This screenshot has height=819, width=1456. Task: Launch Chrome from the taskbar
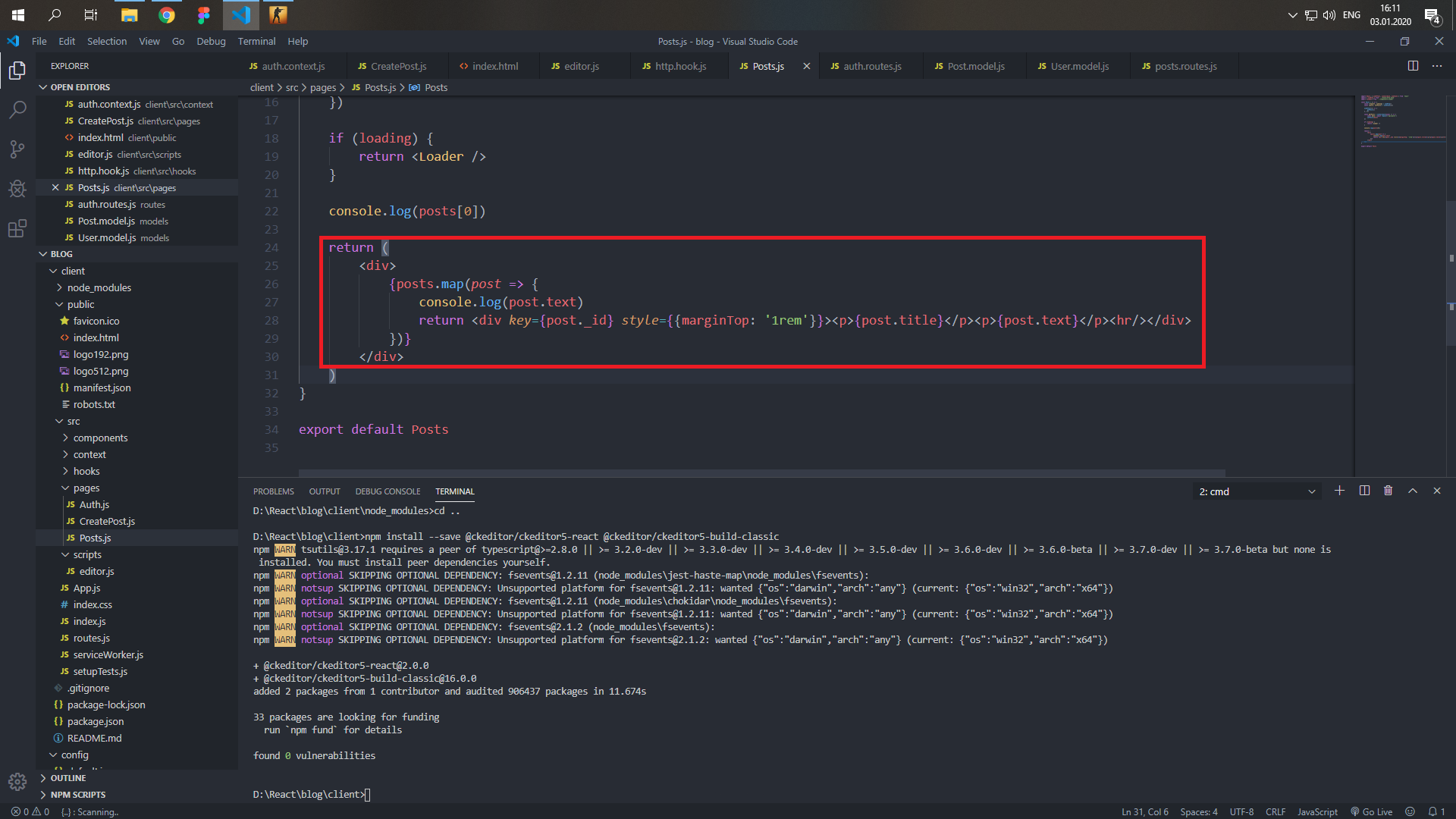point(167,15)
